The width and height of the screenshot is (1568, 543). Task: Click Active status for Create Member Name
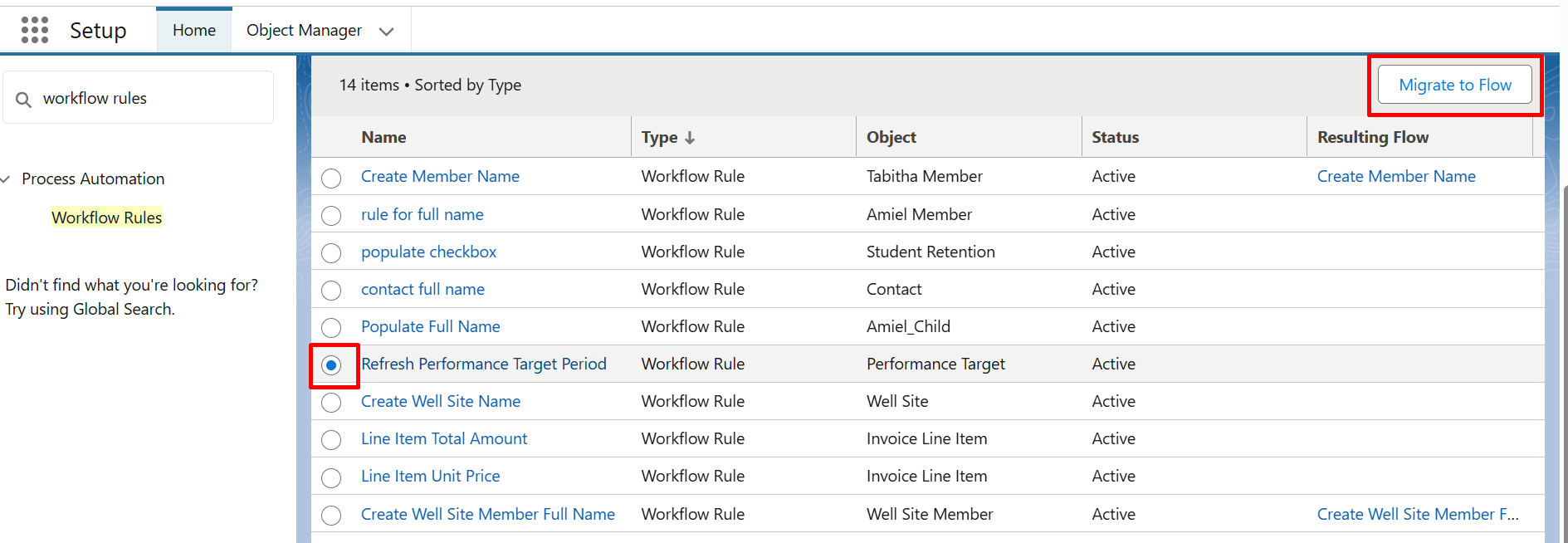coord(1113,176)
